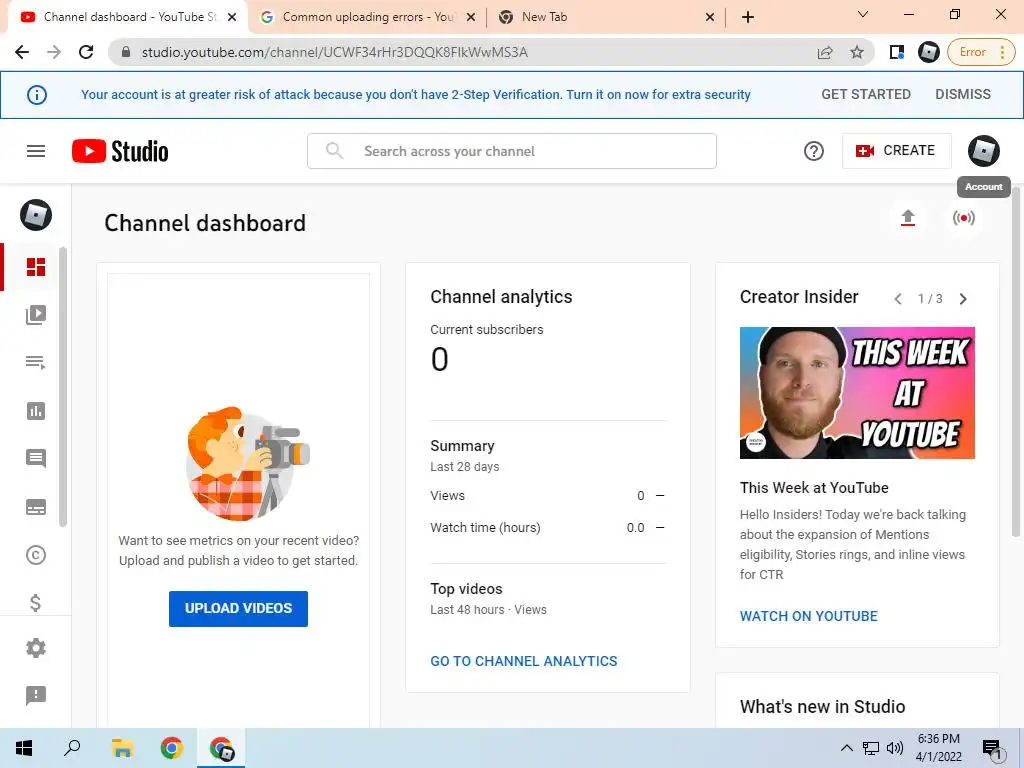Open the Chrome profile avatar in toolbar
This screenshot has width=1024, height=768.
[928, 52]
